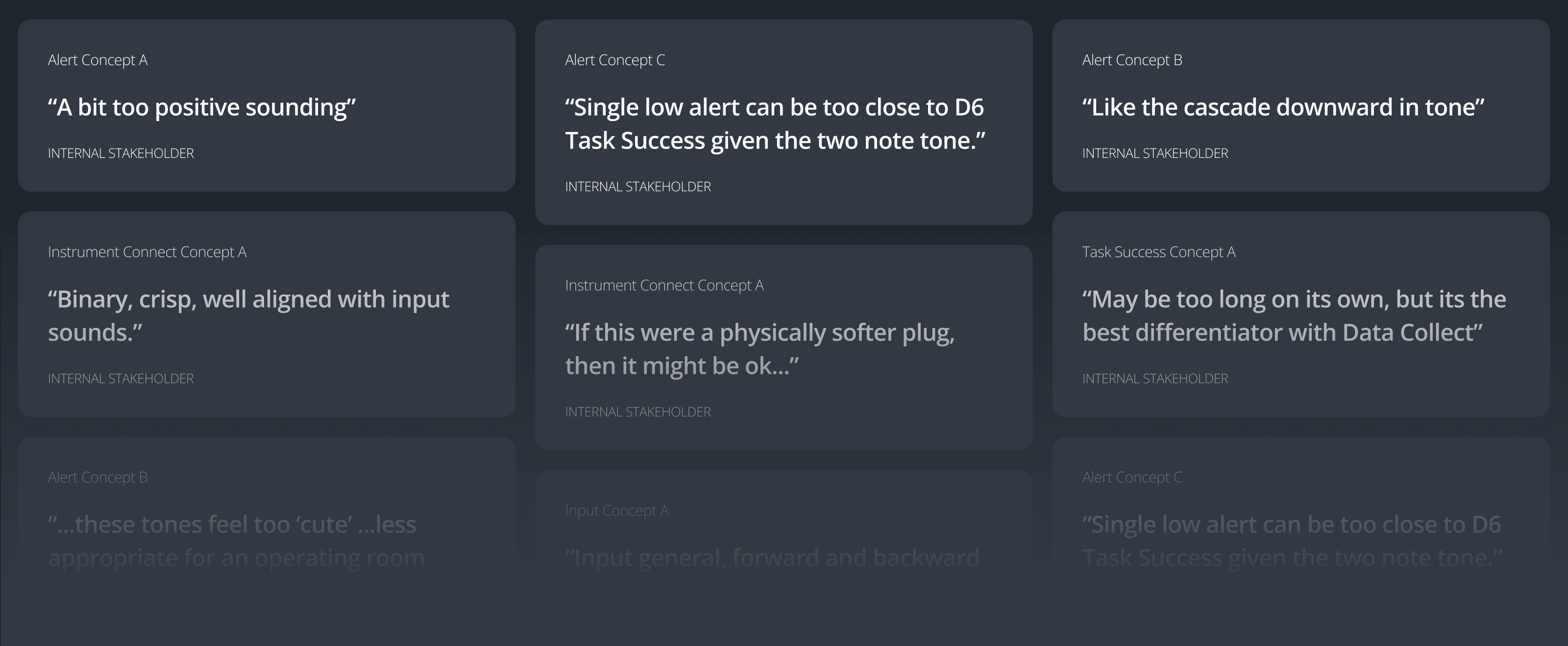Click Internal Stakeholder under "Binary, crisp" quote

pos(121,379)
